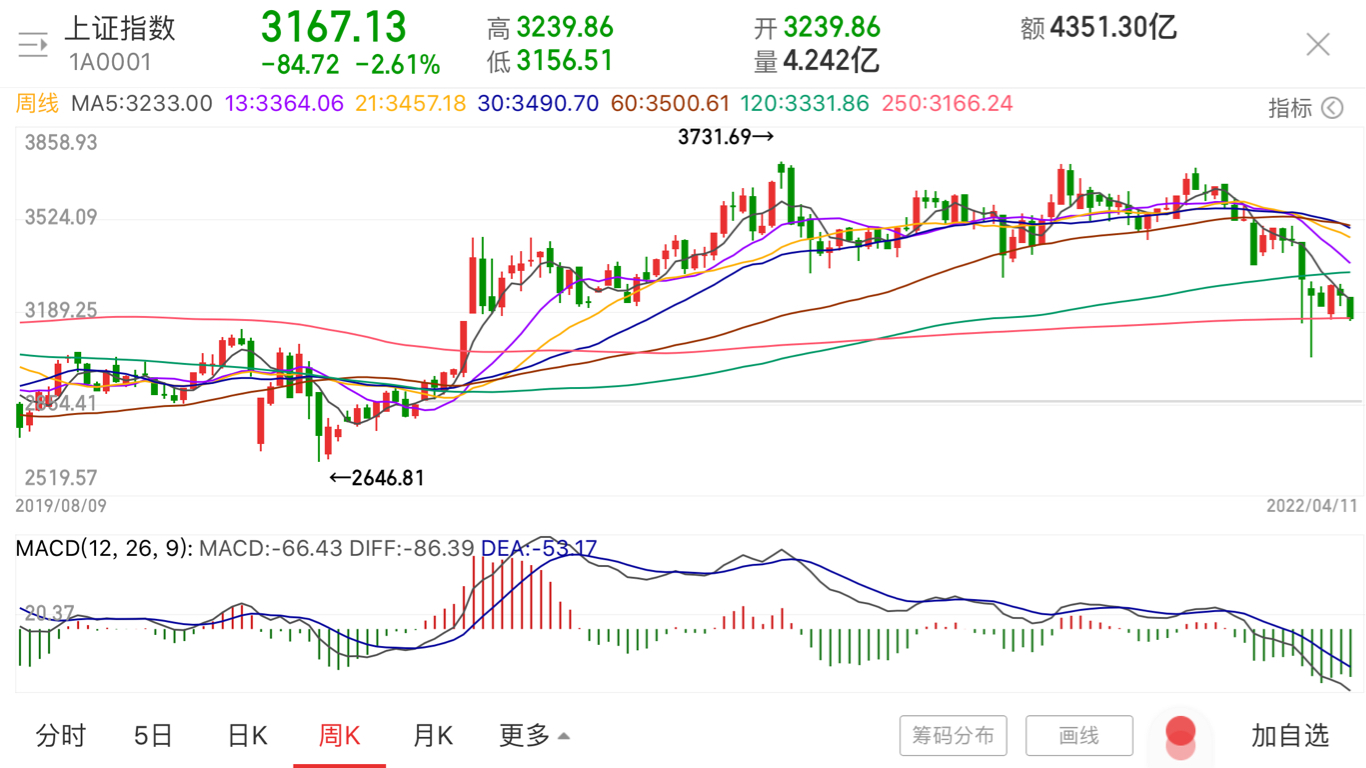Tap the current price 3167.13
1366x768 pixels.
(x=334, y=26)
